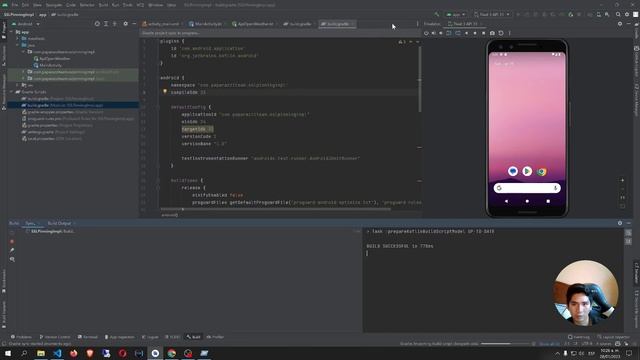Viewport: 640px width, 360px height.
Task: Click emulator rotate left icon
Action: (449, 33)
